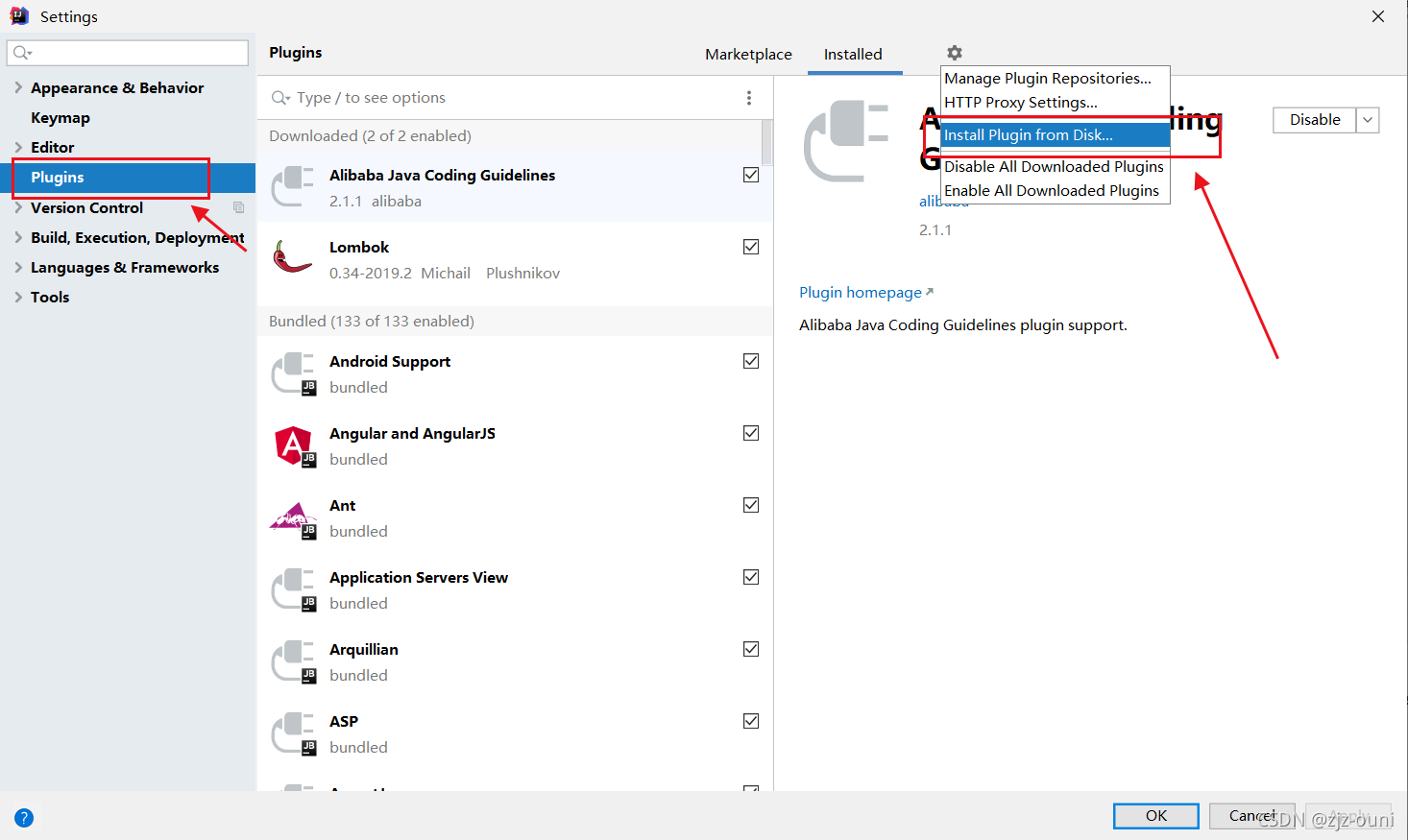Toggle Alibaba Java Coding Guidelines checkbox

tap(751, 175)
